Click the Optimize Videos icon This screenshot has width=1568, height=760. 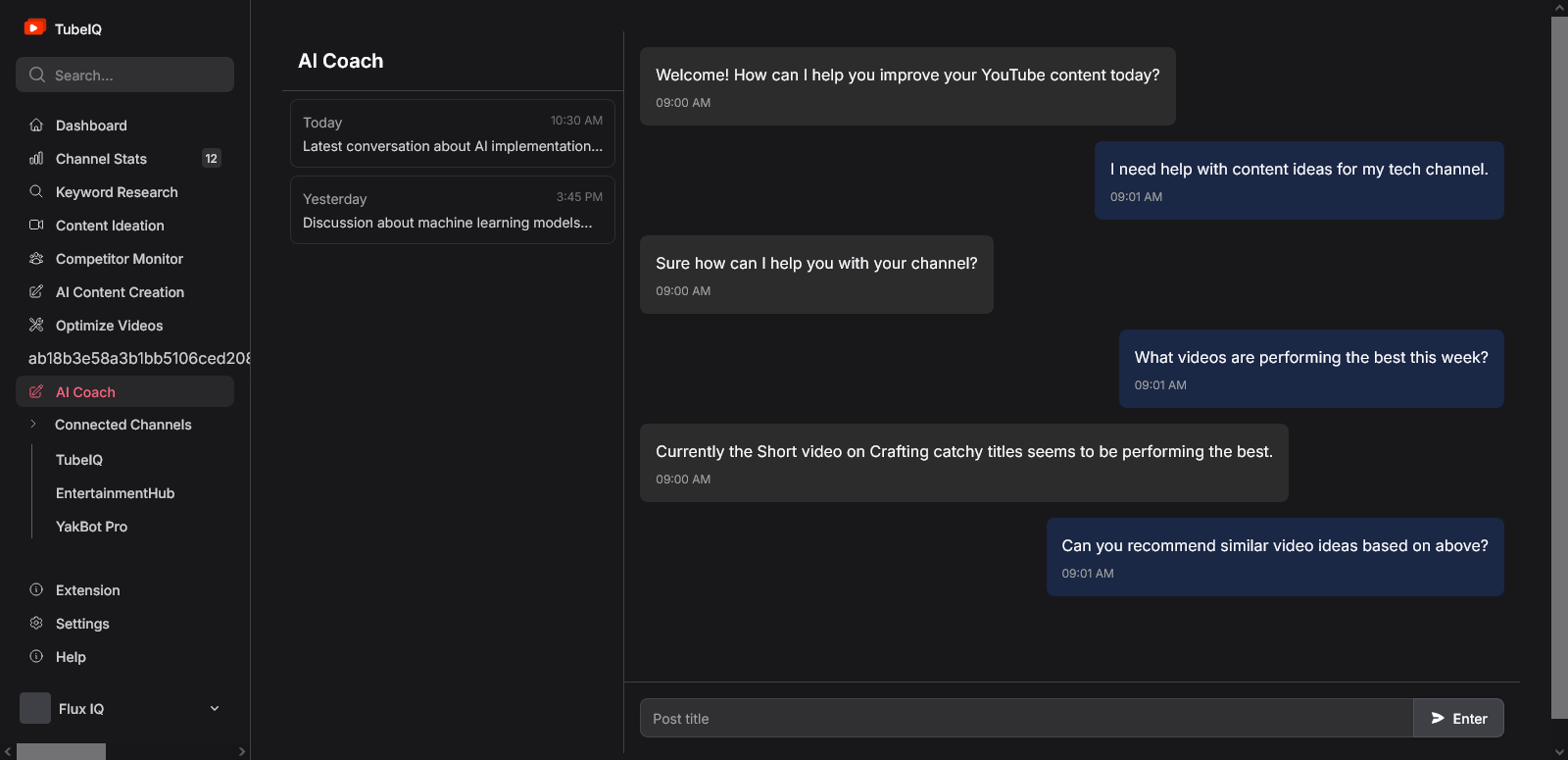tap(36, 325)
